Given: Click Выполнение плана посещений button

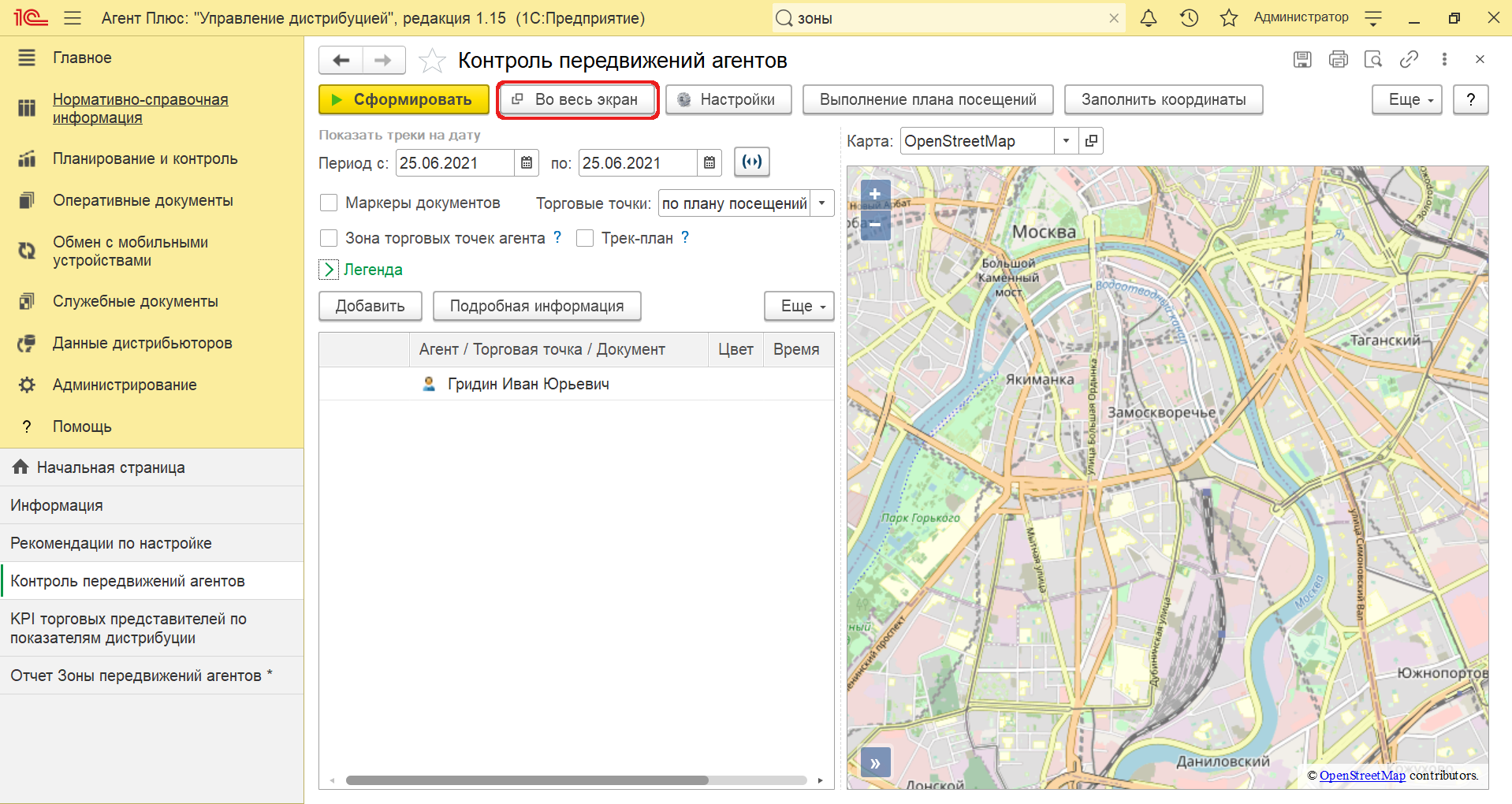Looking at the screenshot, I should pyautogui.click(x=928, y=99).
